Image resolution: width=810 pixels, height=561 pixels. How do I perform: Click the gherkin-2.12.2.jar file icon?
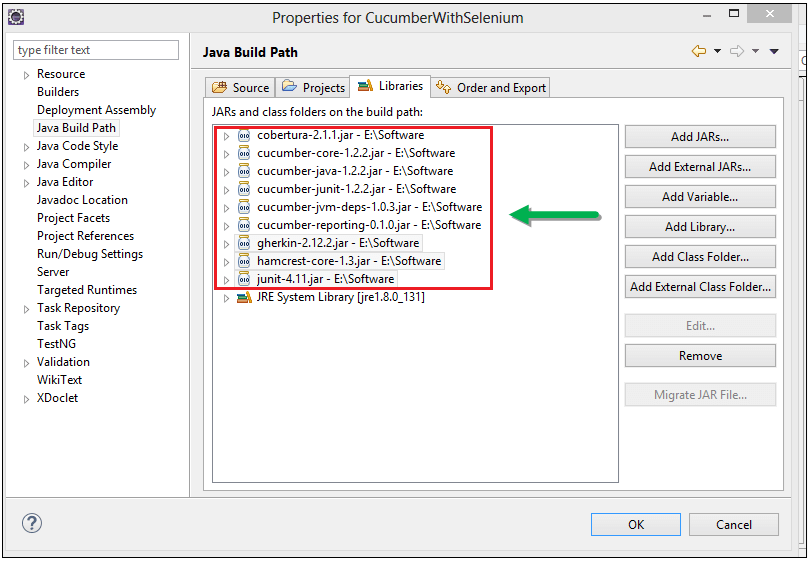[x=244, y=243]
